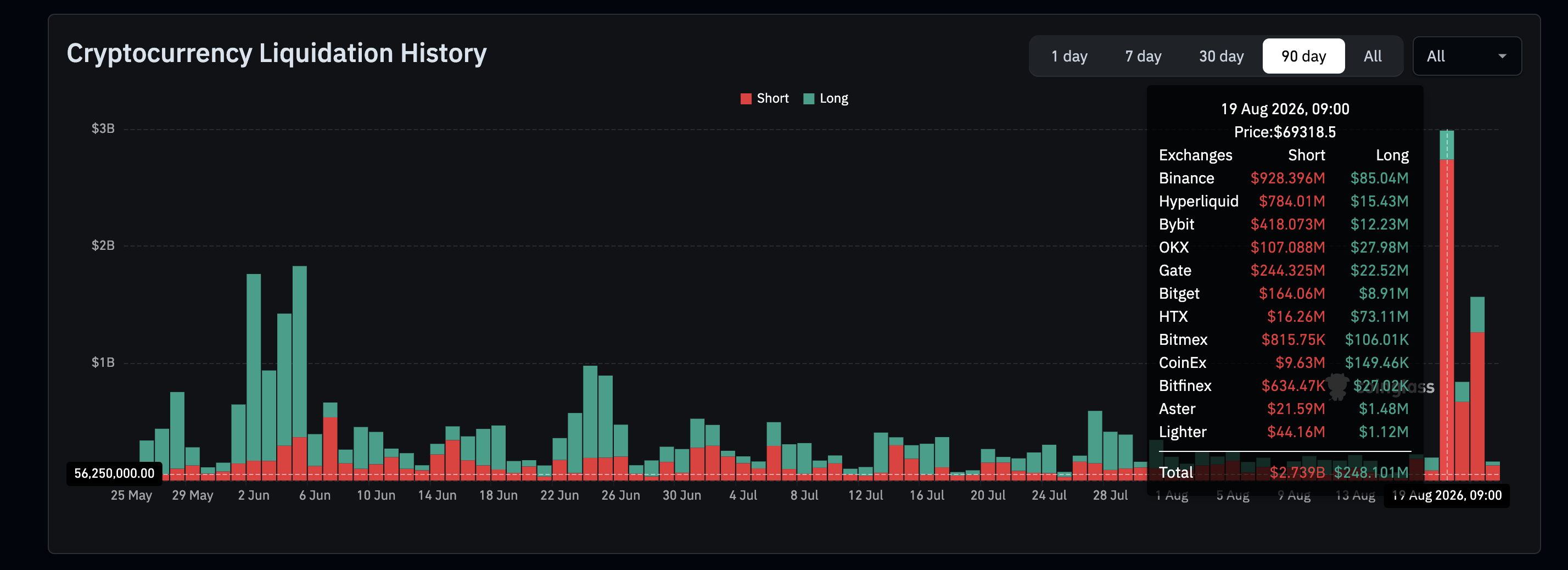Click the Exchanges column header in the tooltip
1568x570 pixels.
(x=1195, y=155)
